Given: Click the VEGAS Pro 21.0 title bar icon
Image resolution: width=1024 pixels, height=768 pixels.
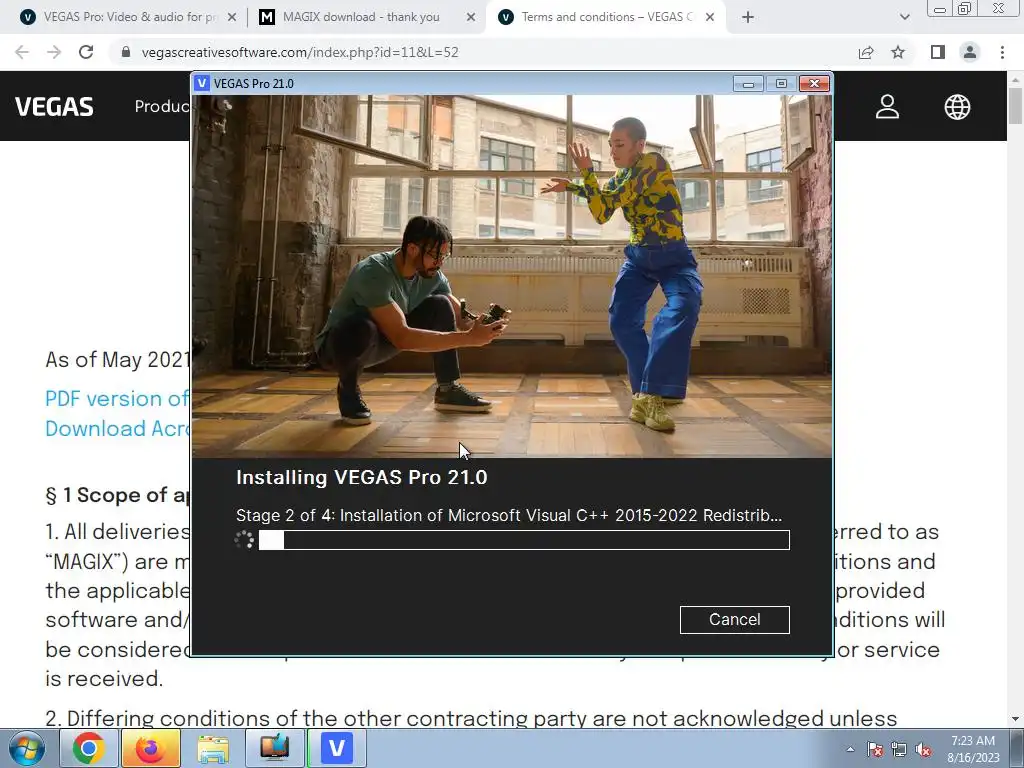Looking at the screenshot, I should click(202, 84).
